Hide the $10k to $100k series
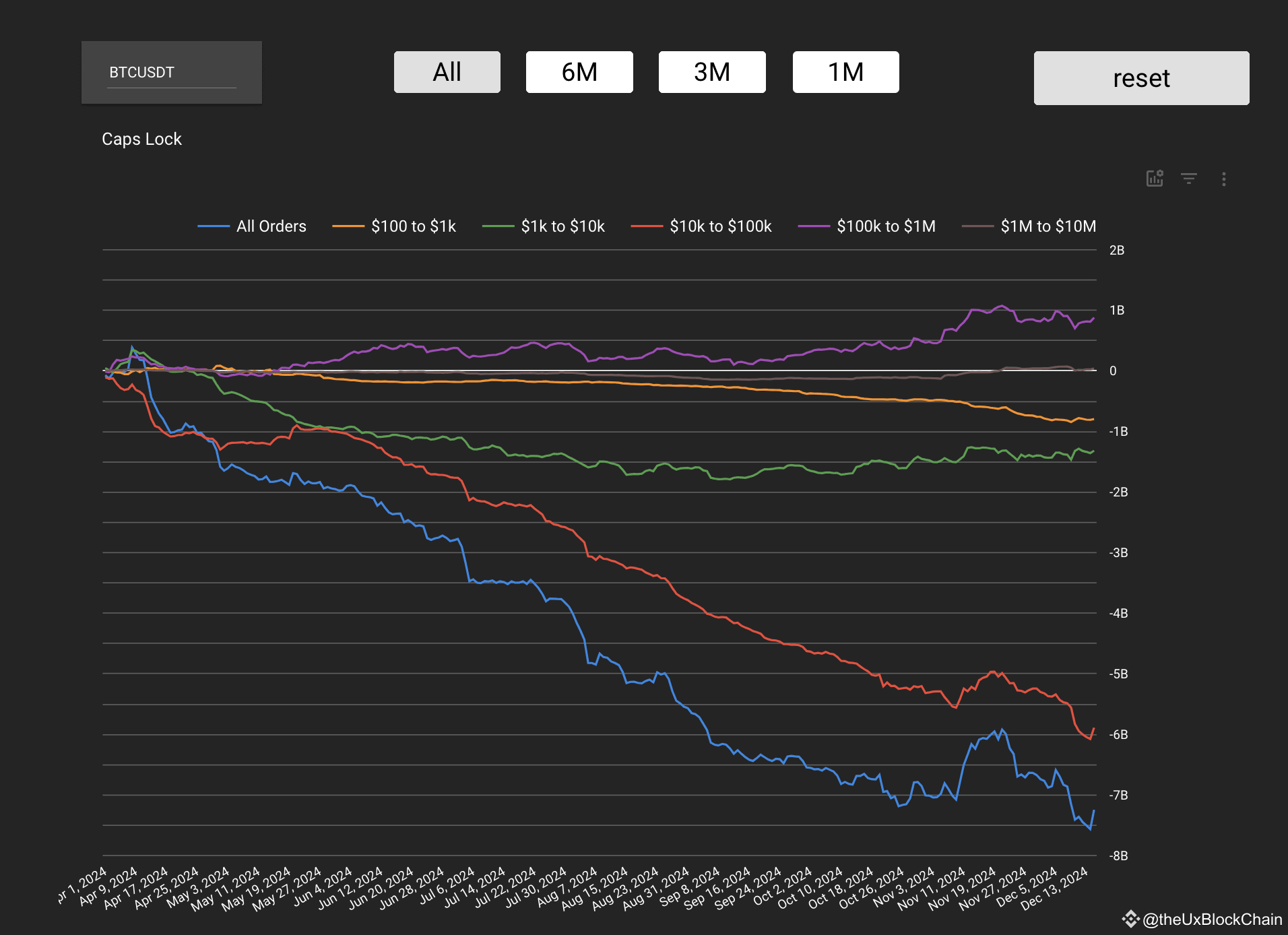This screenshot has height=935, width=1288. click(x=720, y=226)
